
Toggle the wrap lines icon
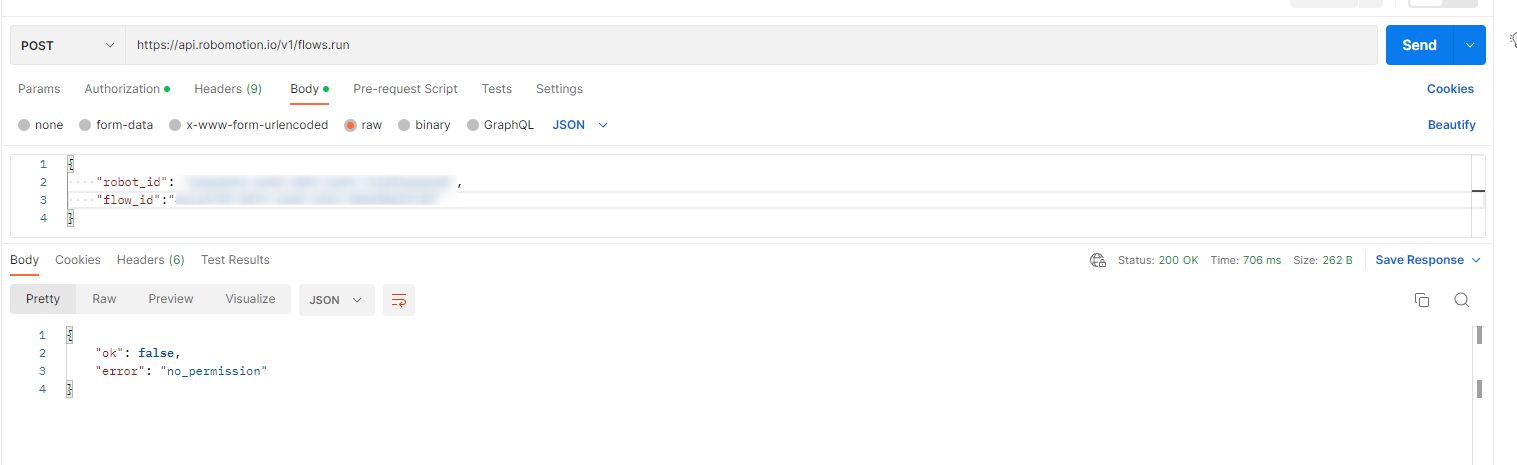(399, 300)
